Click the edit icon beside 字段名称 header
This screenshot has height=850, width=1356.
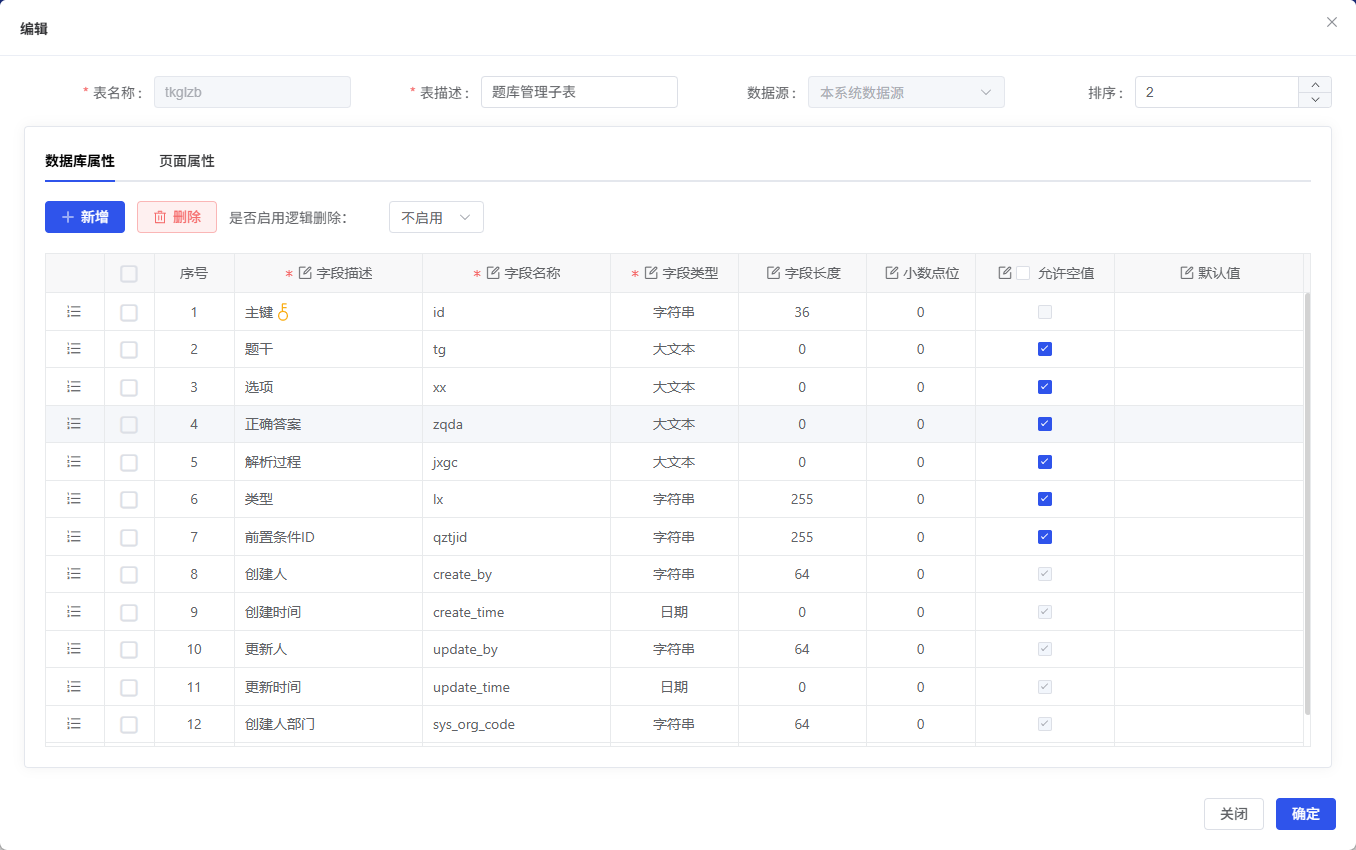click(493, 273)
